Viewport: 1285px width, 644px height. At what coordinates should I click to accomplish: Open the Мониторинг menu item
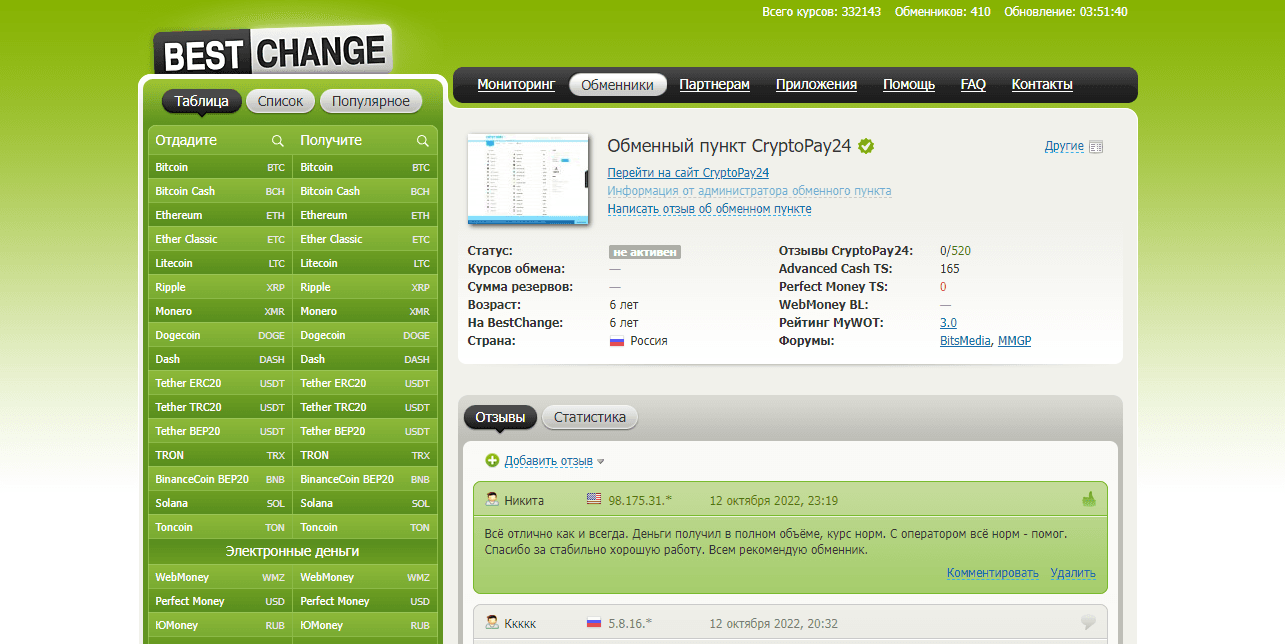[x=516, y=85]
